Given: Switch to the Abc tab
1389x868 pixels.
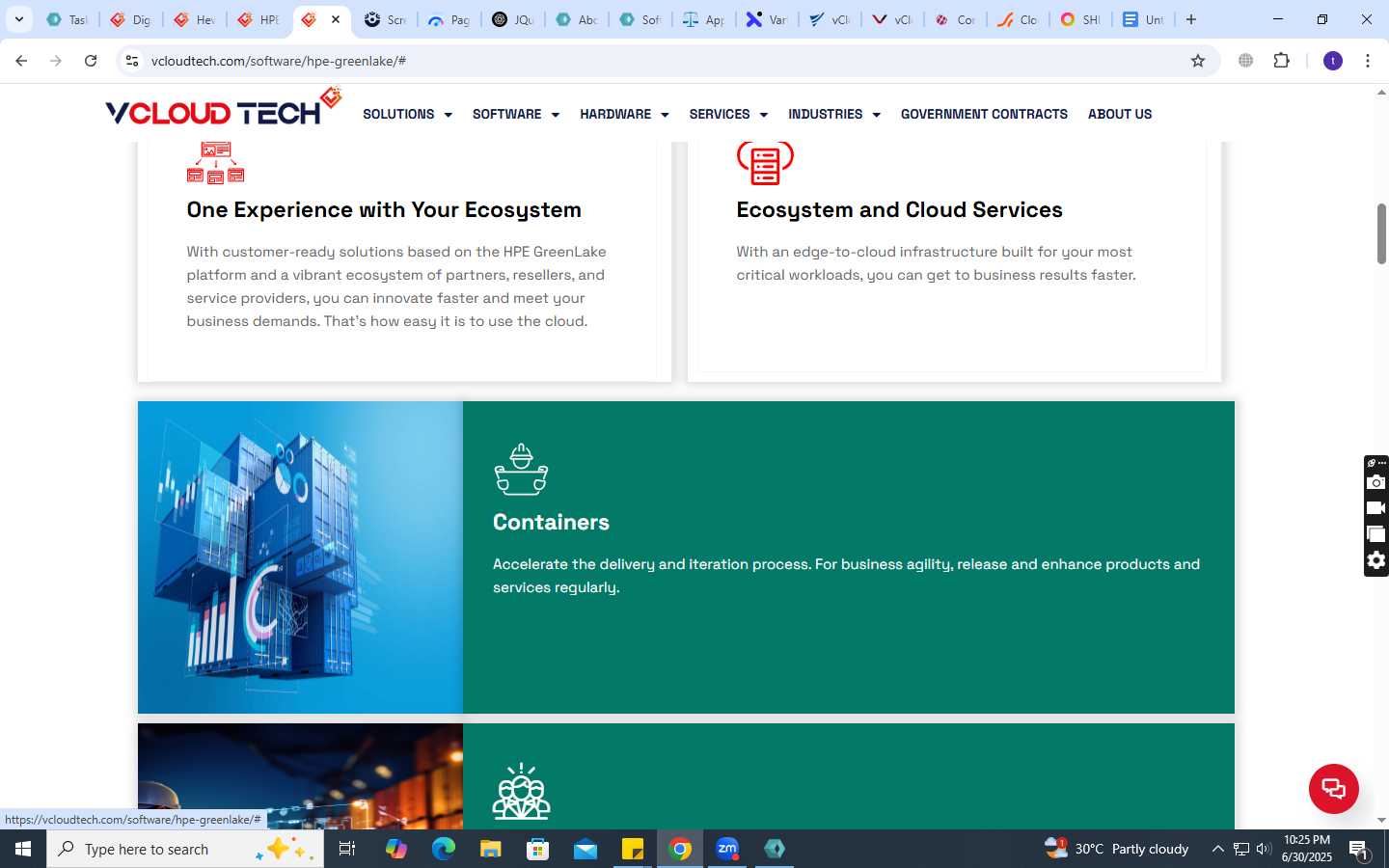Looking at the screenshot, I should (577, 19).
